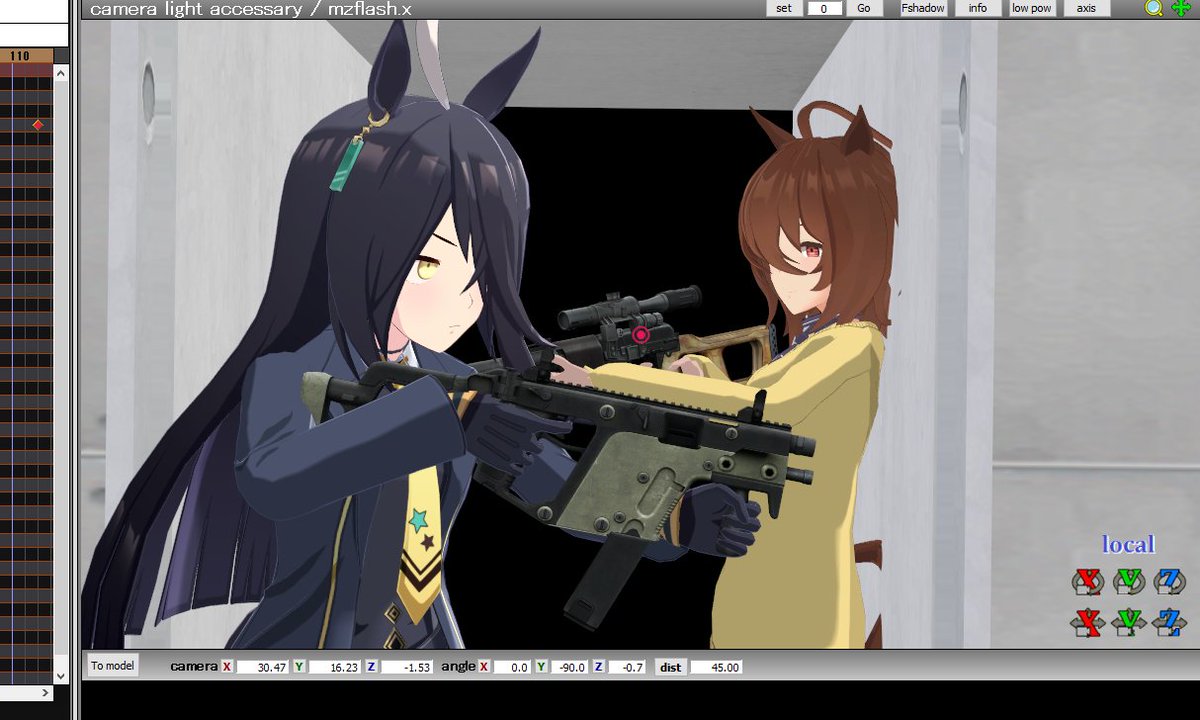Click camera X field showing 30.47
This screenshot has width=1200, height=720.
coord(264,667)
